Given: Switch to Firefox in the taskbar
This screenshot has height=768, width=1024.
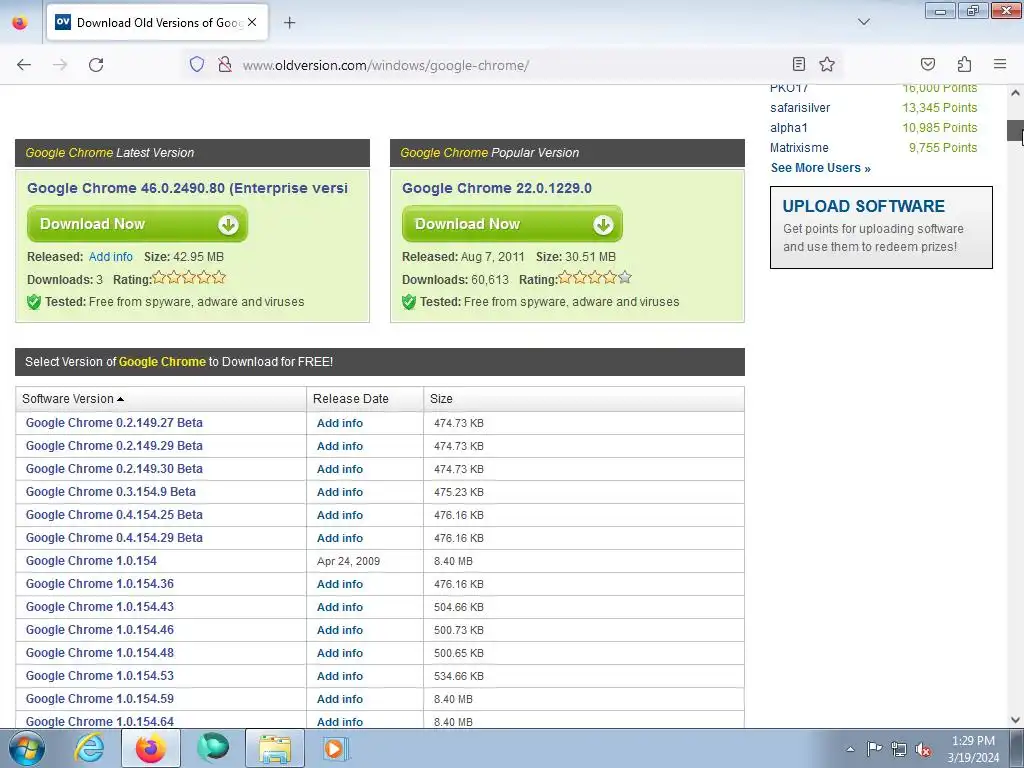Looking at the screenshot, I should click(x=151, y=748).
